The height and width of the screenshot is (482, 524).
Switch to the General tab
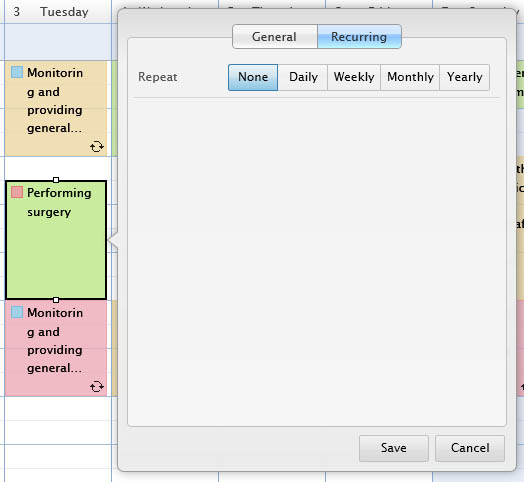click(x=274, y=36)
